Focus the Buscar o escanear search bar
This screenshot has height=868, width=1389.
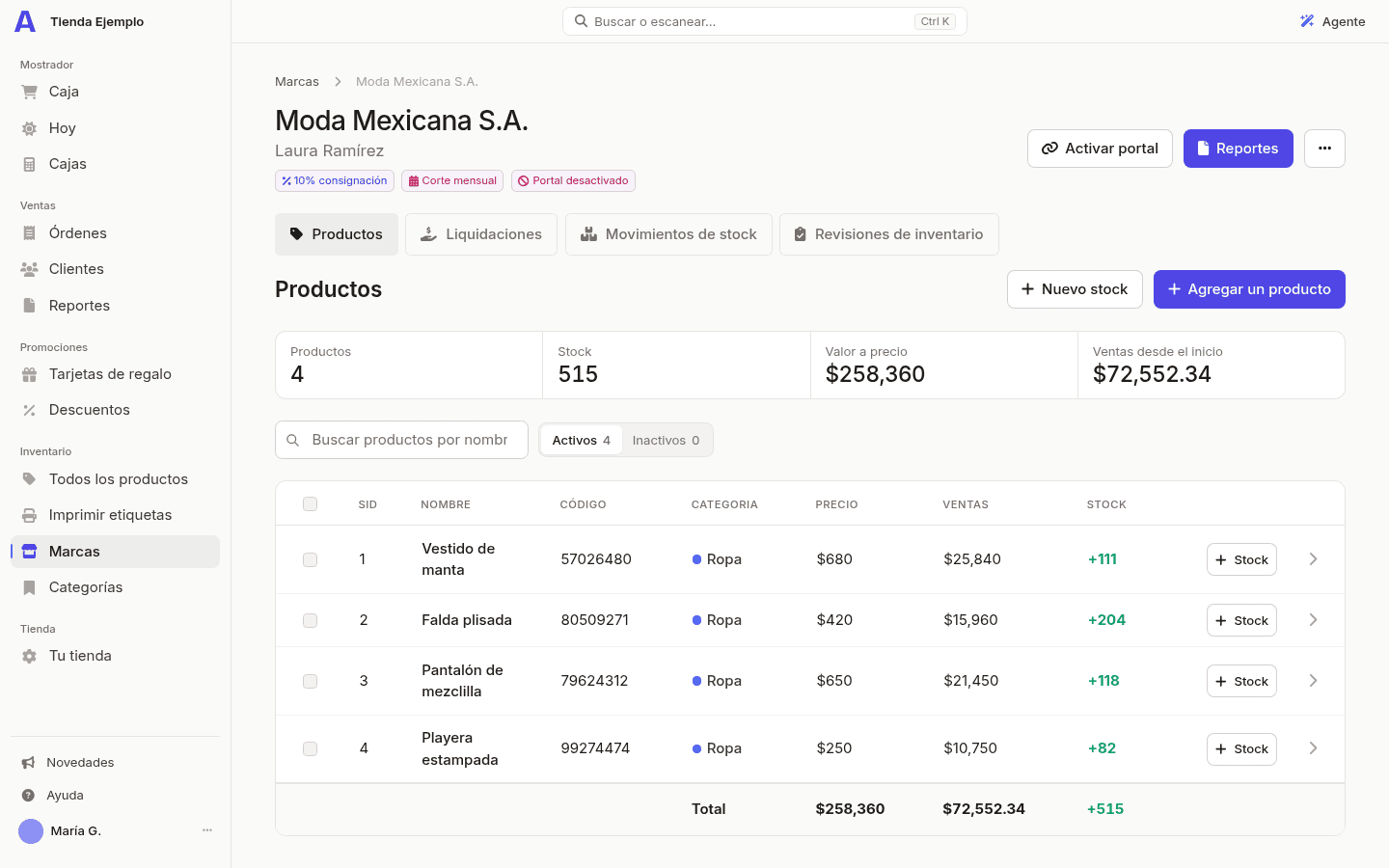tap(765, 21)
